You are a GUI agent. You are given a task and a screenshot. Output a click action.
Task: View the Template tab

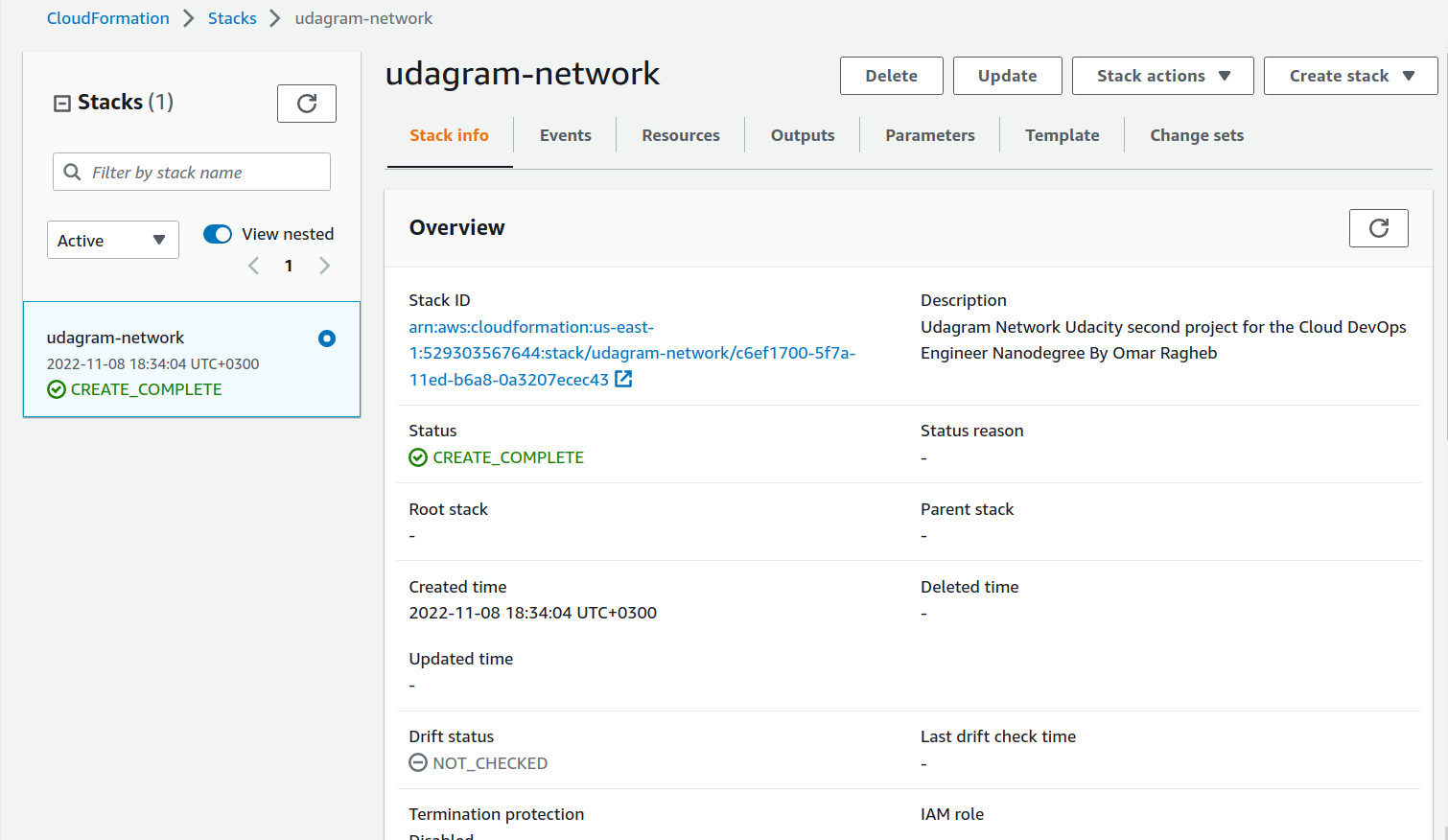[1063, 135]
